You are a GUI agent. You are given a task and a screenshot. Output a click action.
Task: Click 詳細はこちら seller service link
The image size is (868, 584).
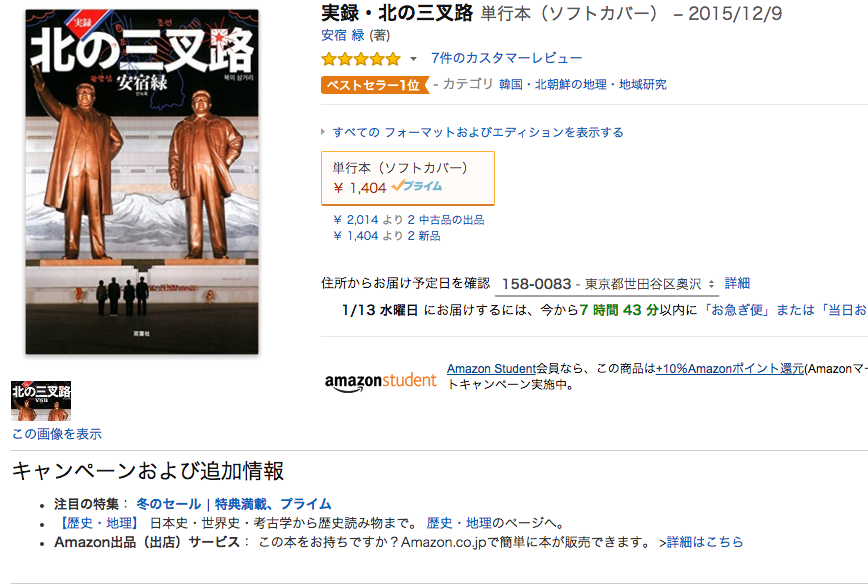pyautogui.click(x=705, y=542)
